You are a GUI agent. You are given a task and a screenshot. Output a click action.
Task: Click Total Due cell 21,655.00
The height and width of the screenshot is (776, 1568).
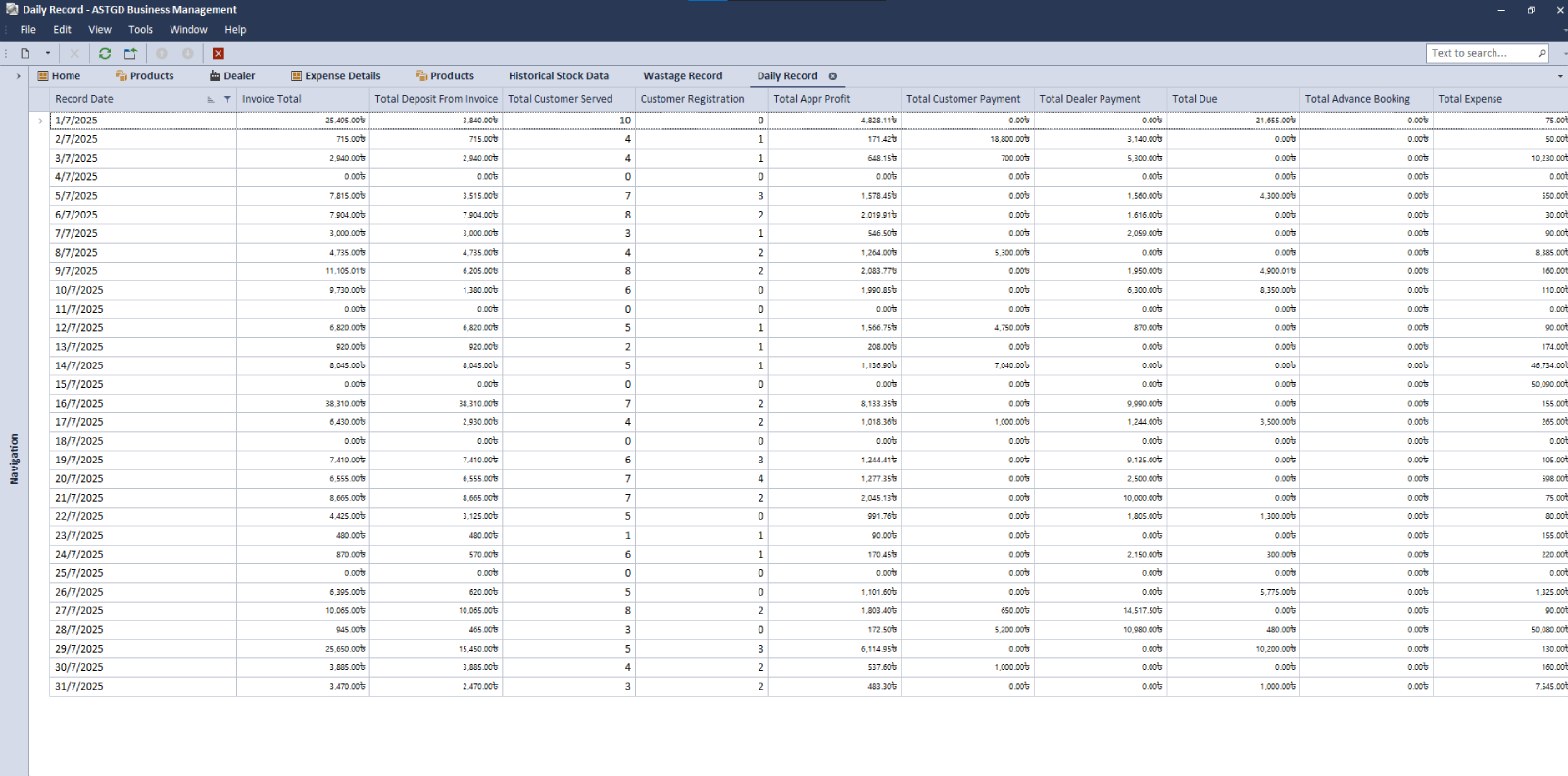point(1233,121)
